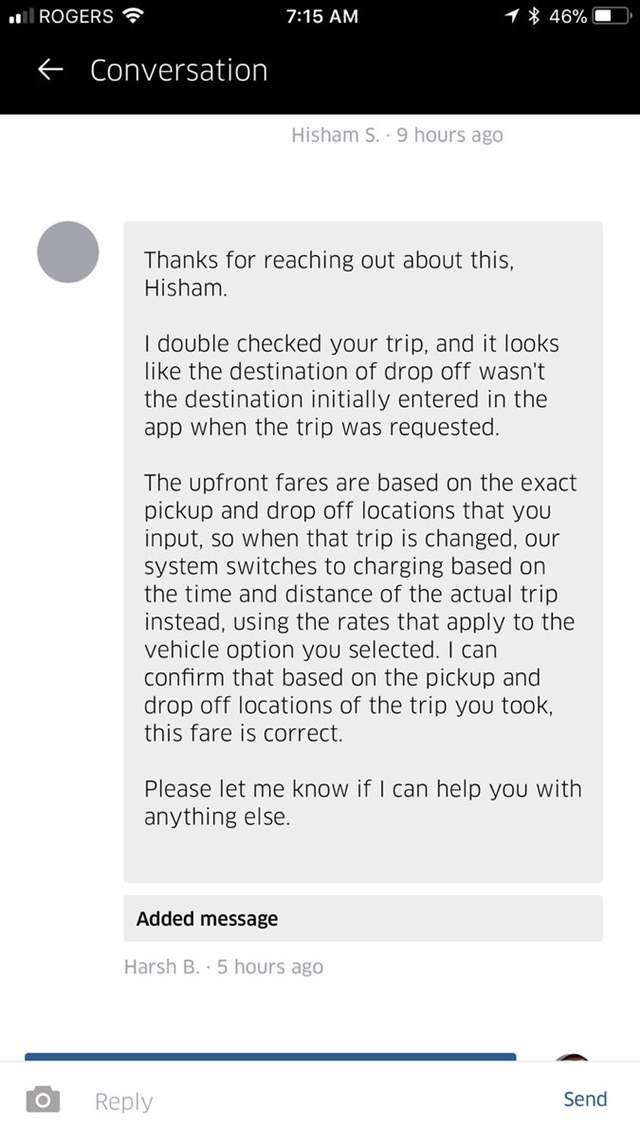The width and height of the screenshot is (640, 1138).
Task: Tap the 7:15 AM clock
Action: tap(320, 16)
